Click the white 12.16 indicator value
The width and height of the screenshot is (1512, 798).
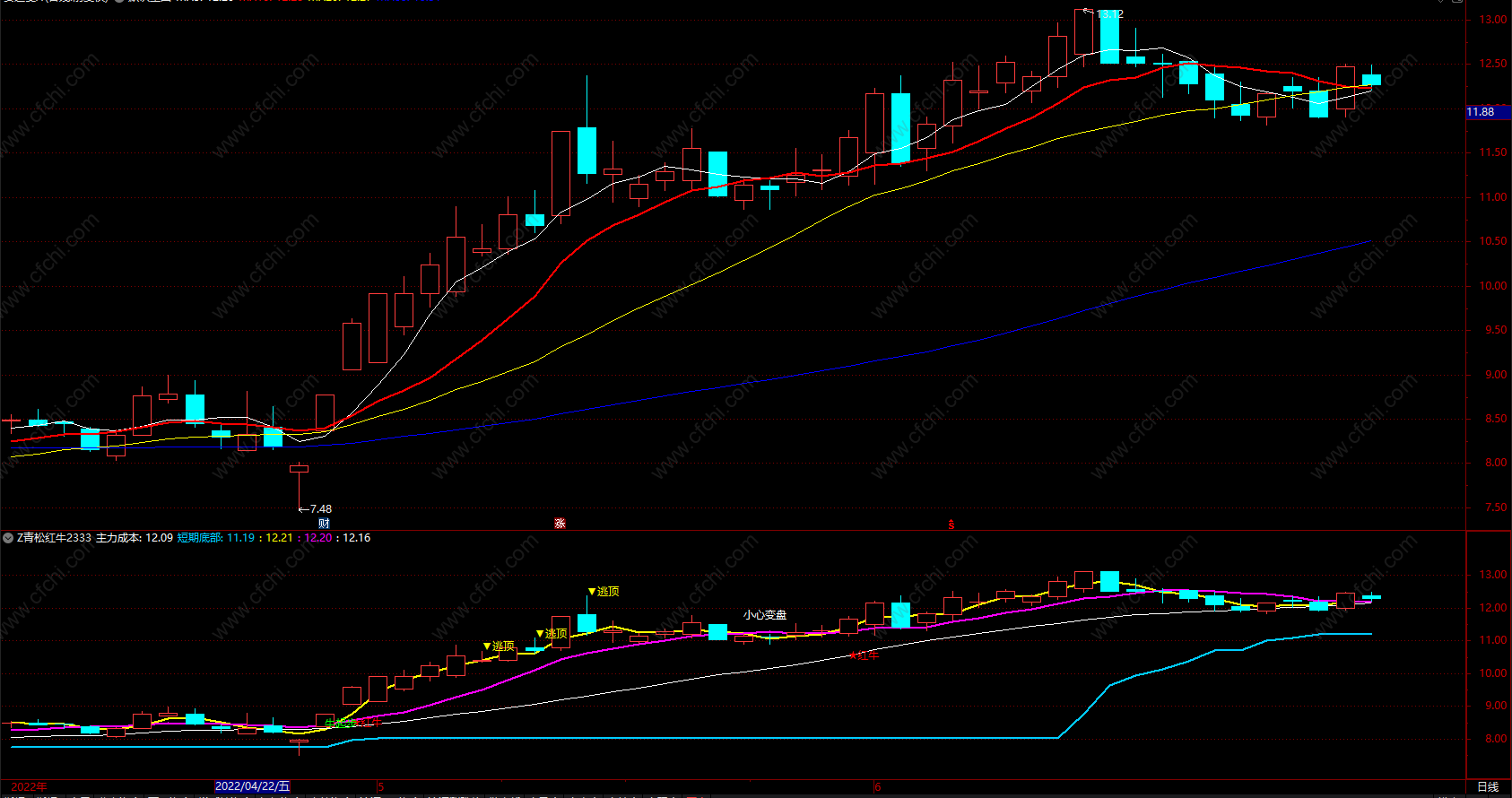356,538
